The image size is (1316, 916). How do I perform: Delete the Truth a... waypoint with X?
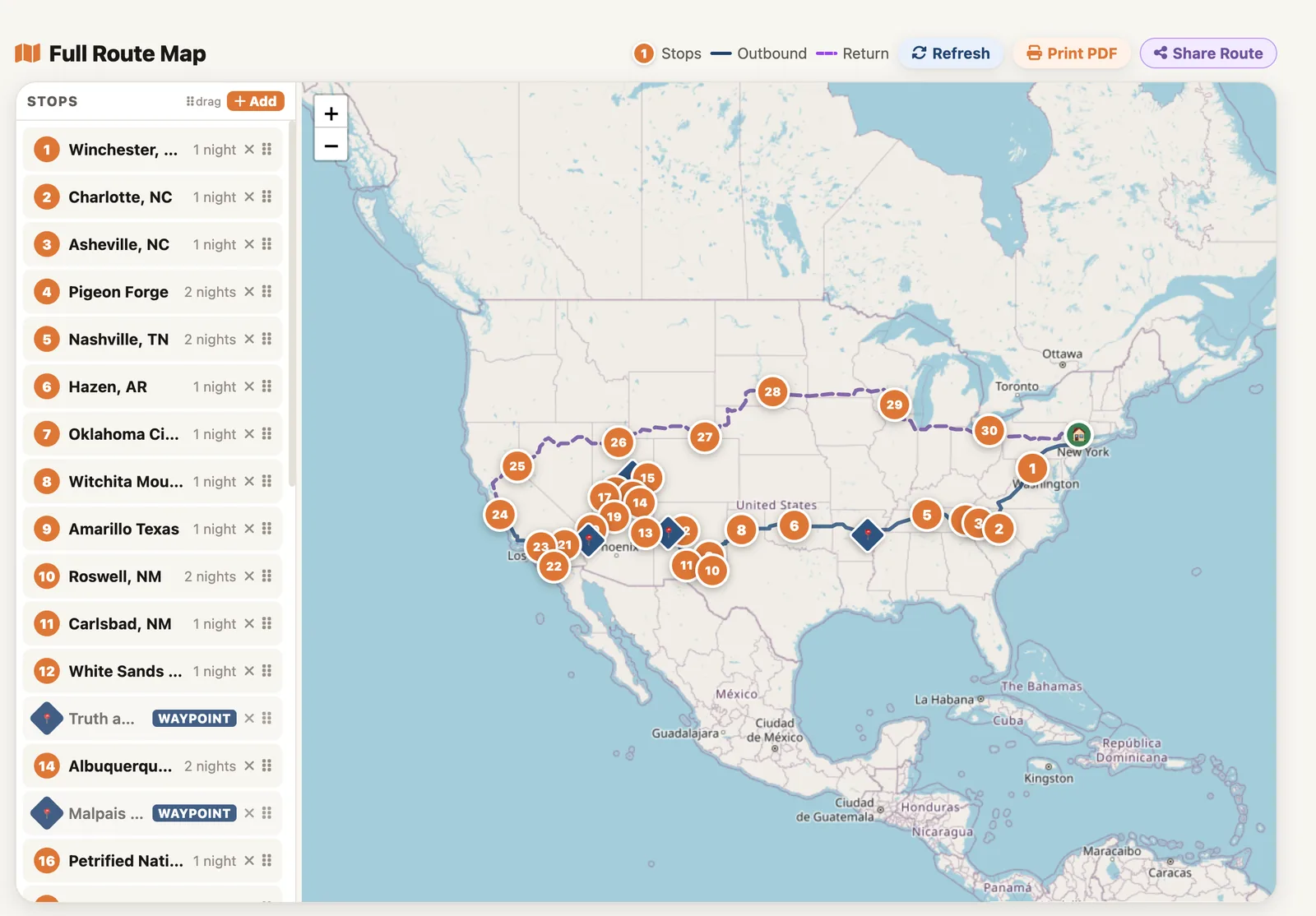[249, 719]
